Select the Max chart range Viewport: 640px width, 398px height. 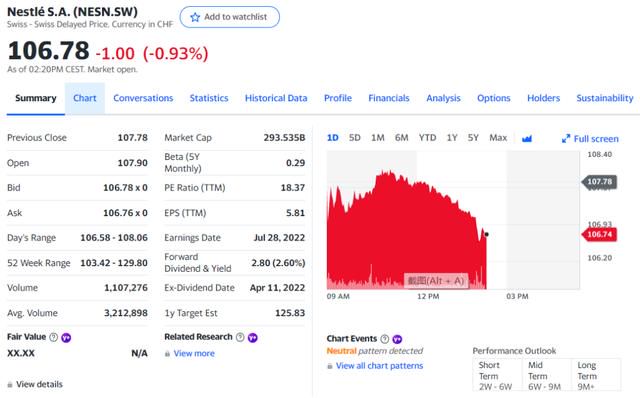498,138
